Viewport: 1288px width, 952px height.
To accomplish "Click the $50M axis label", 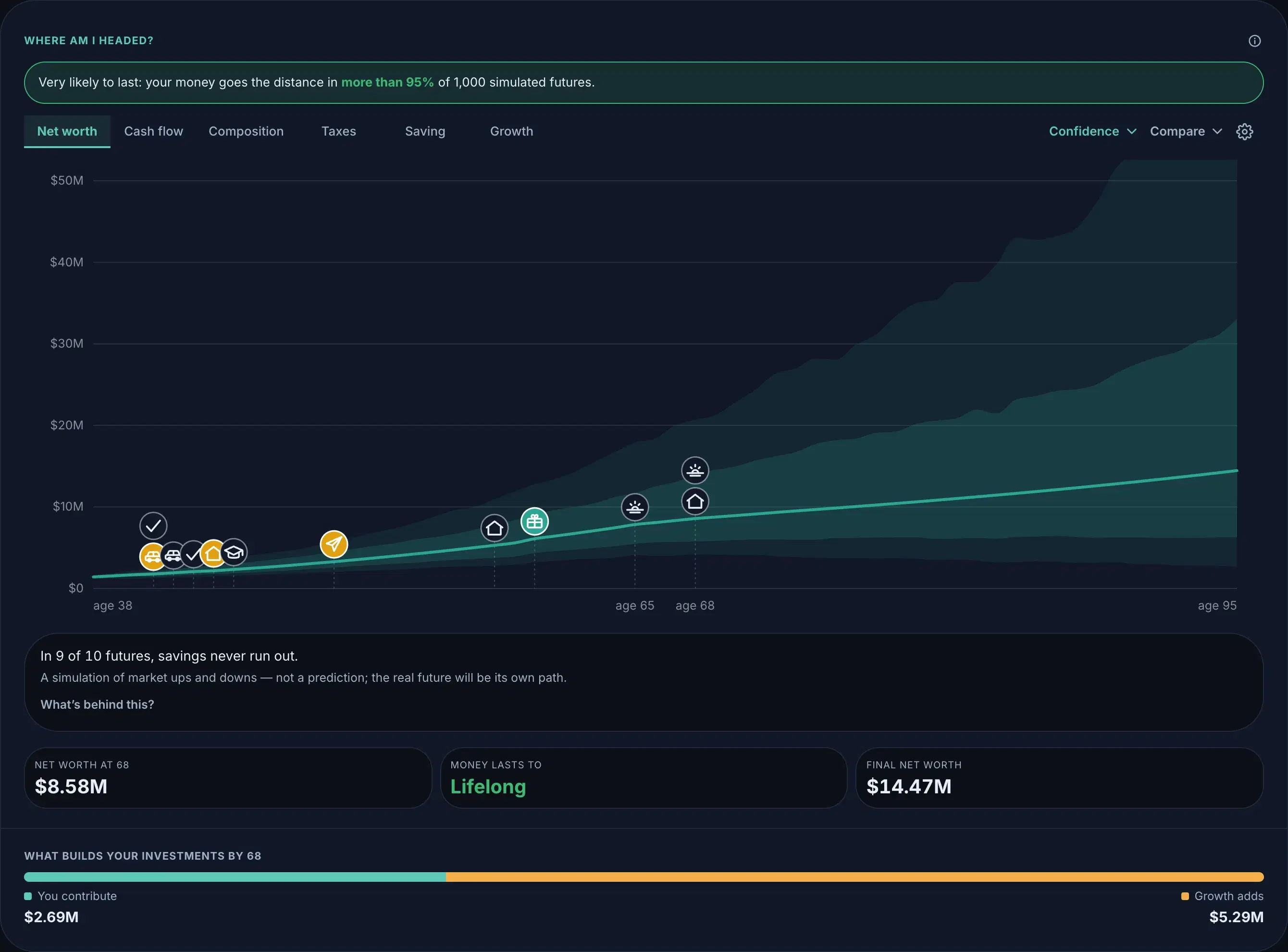I will point(67,180).
